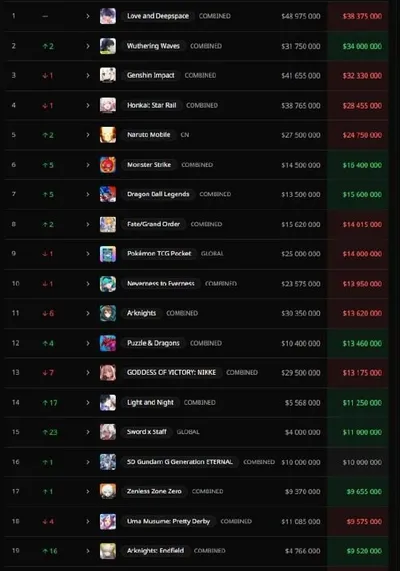The image size is (400, 571).
Task: Open the Monster Strike game icon
Action: [x=108, y=165]
